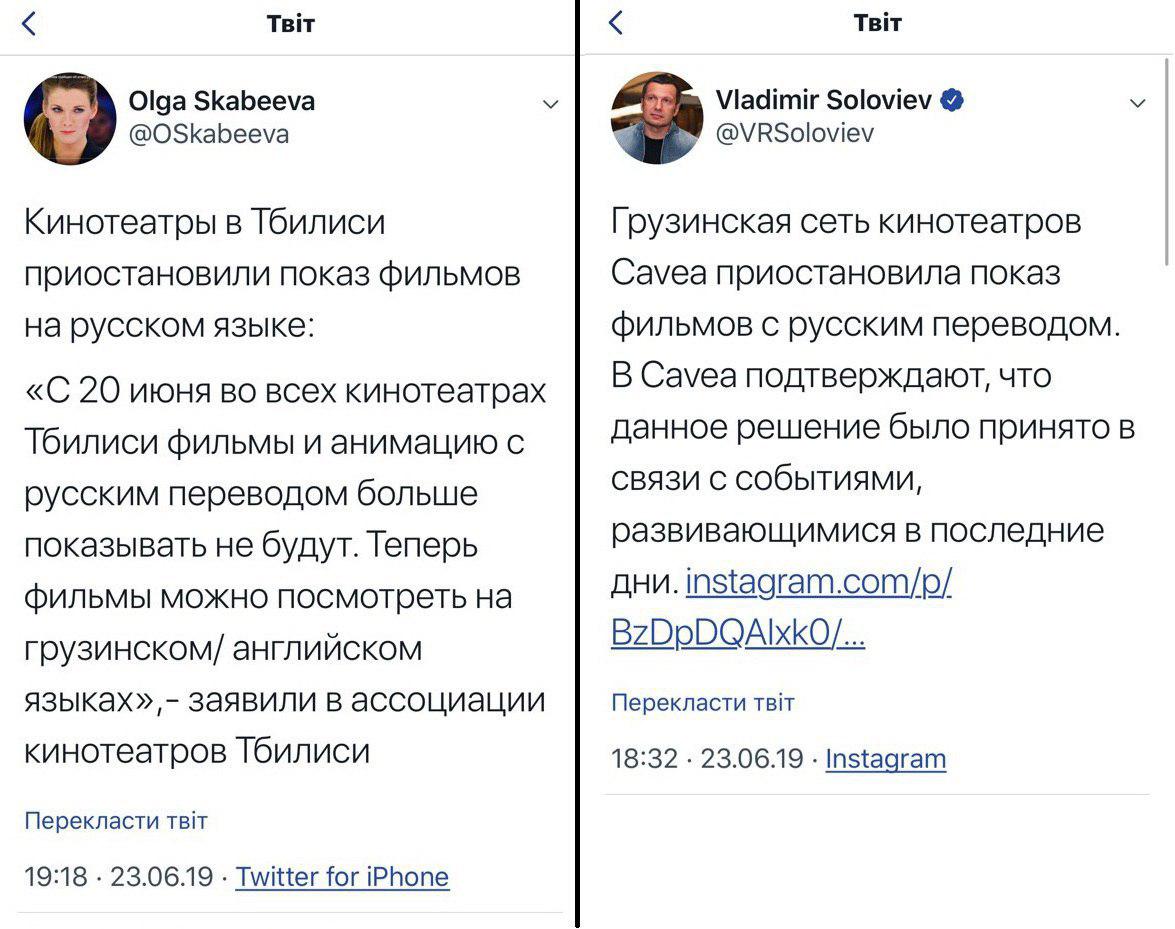Click the 'Твіт' header title on the left
The height and width of the screenshot is (929, 1175).
pyautogui.click(x=291, y=24)
